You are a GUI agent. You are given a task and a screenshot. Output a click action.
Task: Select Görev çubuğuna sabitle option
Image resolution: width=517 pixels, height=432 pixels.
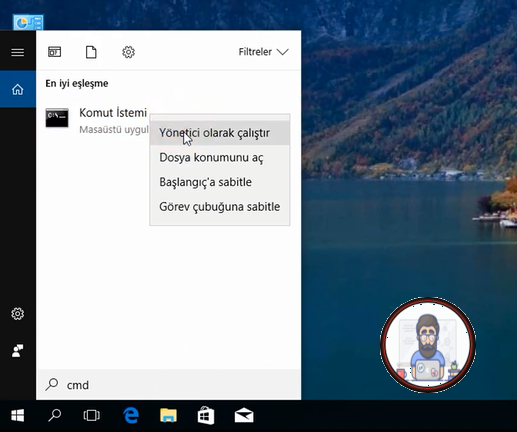(x=220, y=207)
